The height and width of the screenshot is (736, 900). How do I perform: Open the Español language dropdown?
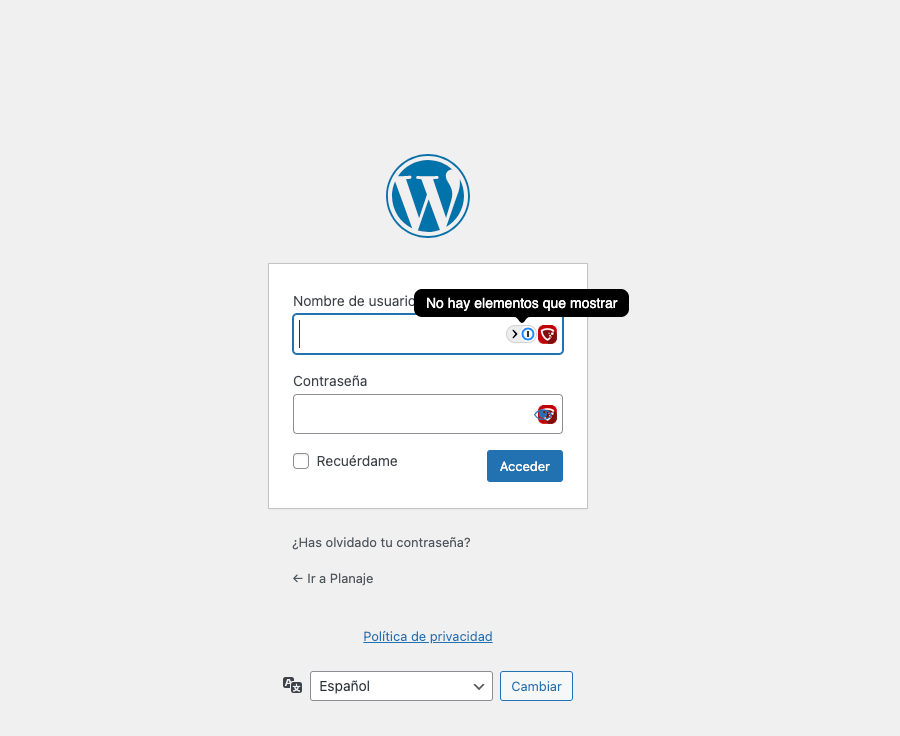[x=401, y=686]
